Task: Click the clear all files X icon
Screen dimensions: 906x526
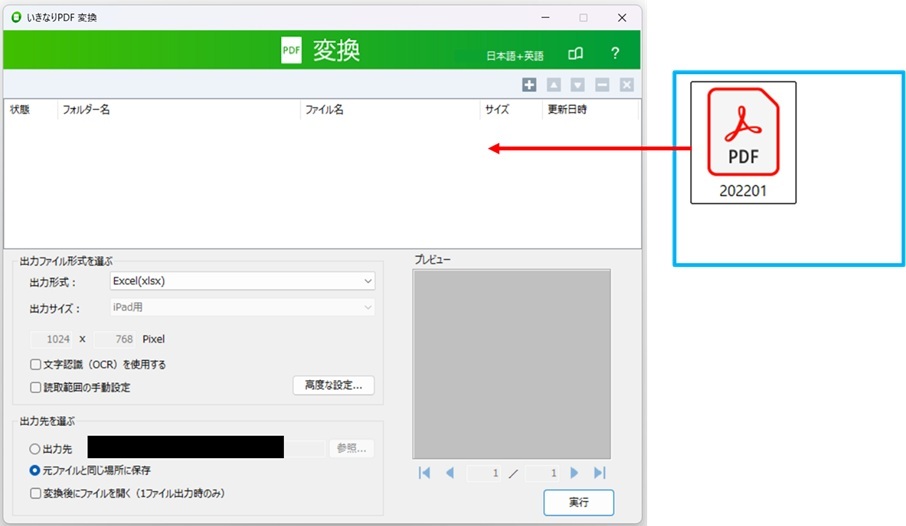Action: point(627,85)
